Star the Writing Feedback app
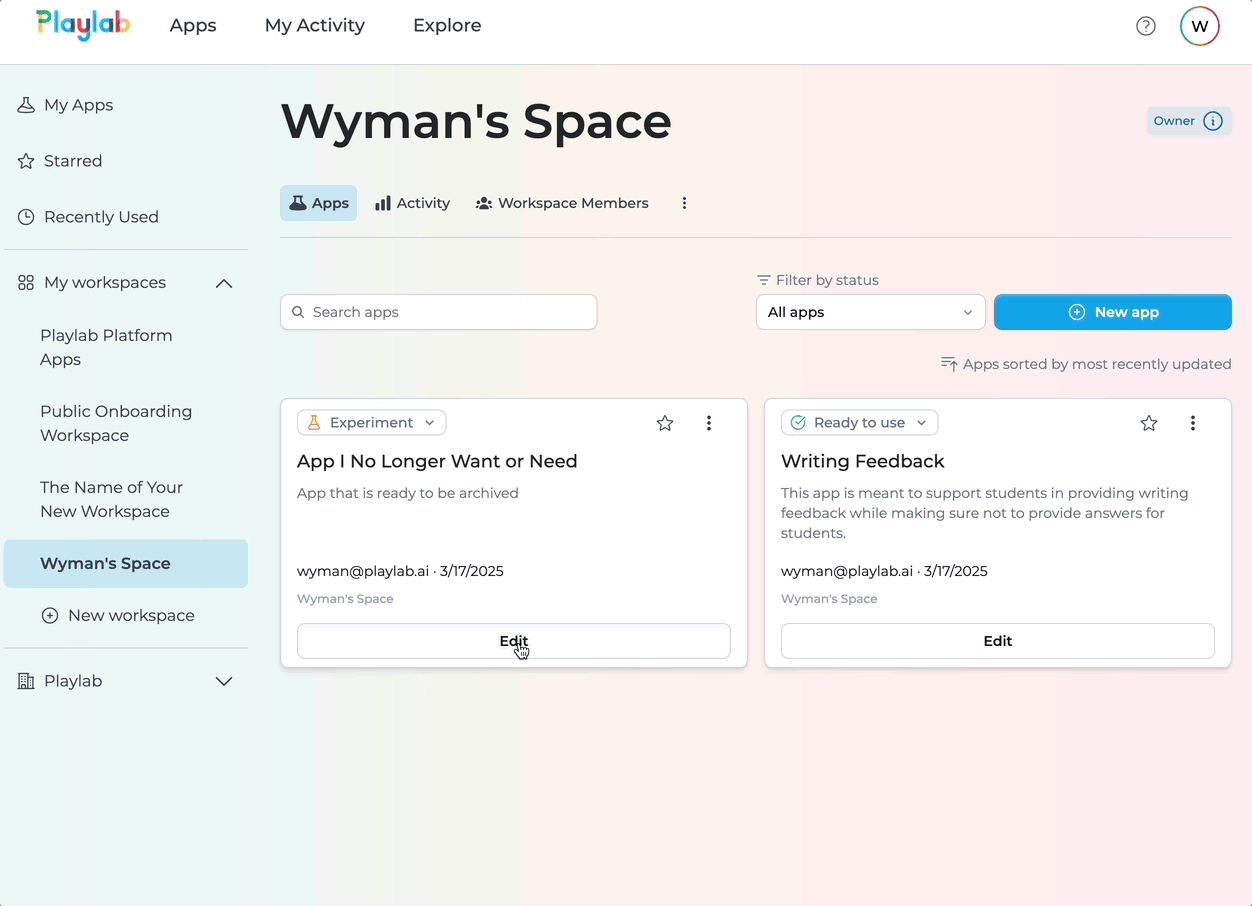1252x906 pixels. [x=1149, y=423]
